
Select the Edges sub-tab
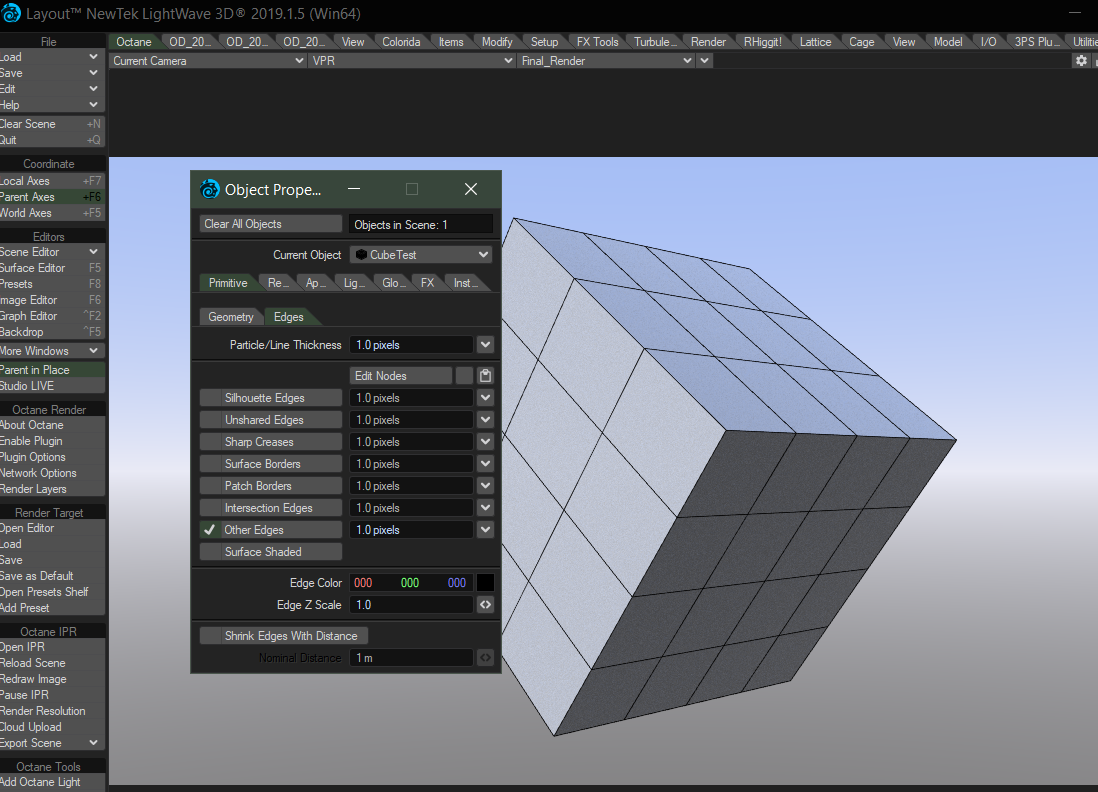tap(289, 317)
